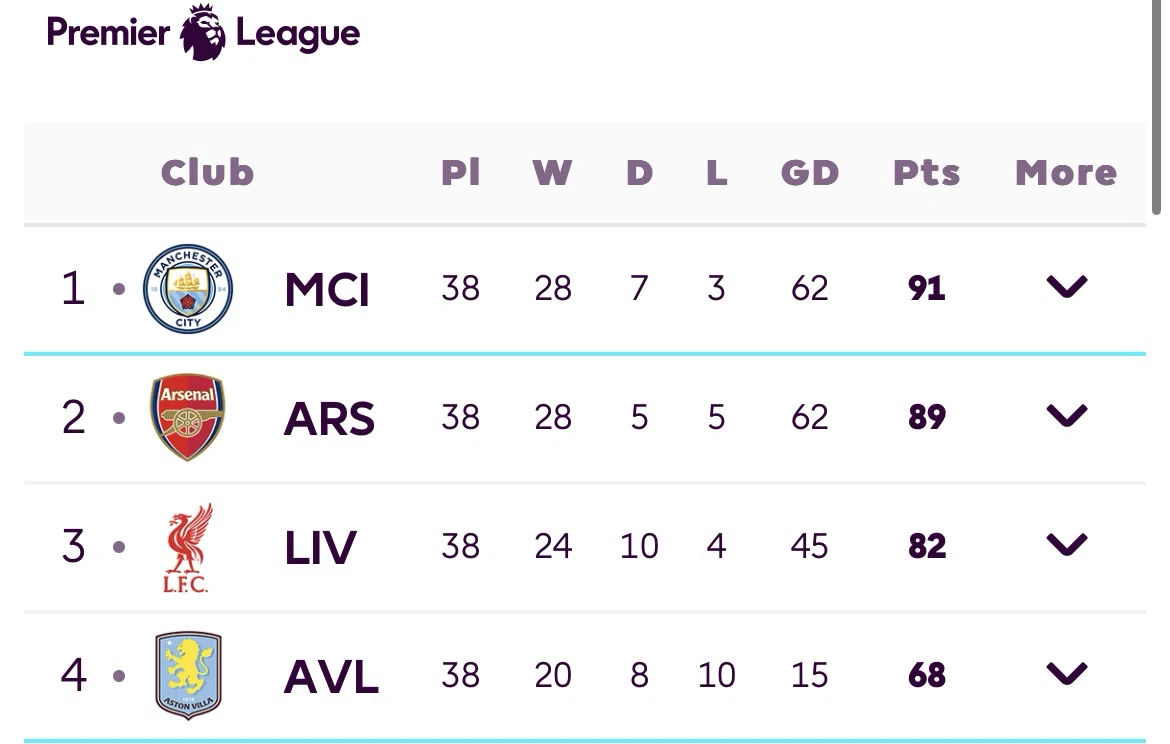Click the Manchester City club crest
The width and height of the screenshot is (1170, 744).
coord(188,289)
